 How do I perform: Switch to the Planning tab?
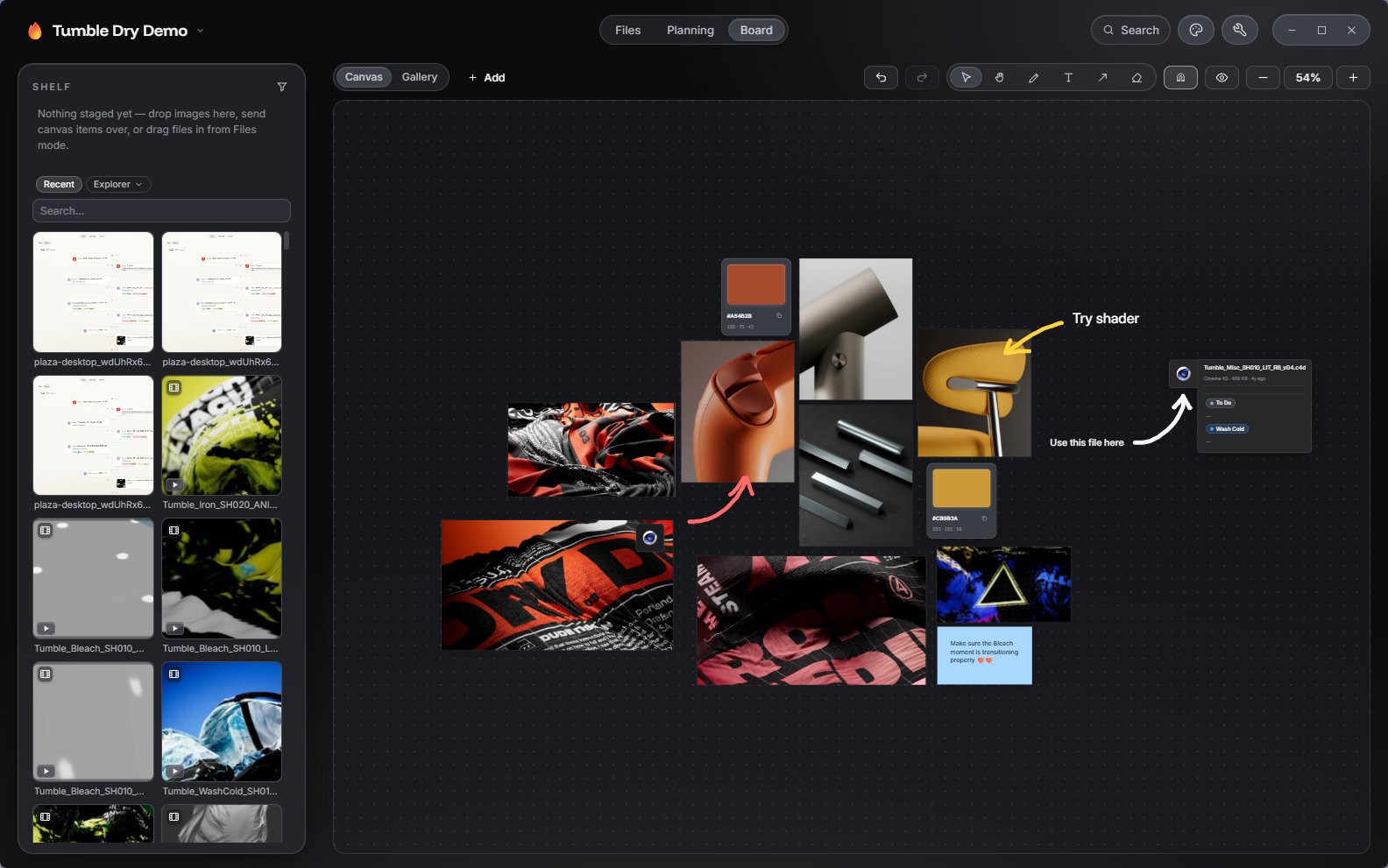[690, 30]
